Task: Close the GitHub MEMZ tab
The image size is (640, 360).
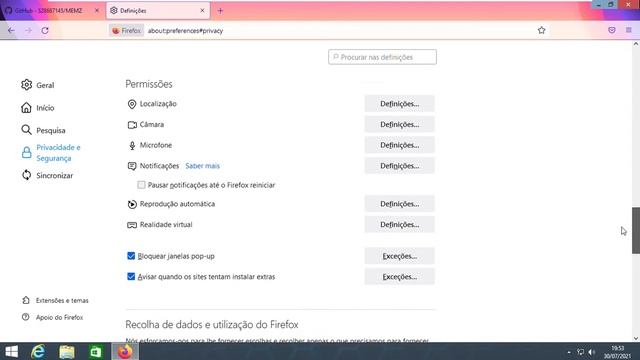Action: tap(97, 11)
